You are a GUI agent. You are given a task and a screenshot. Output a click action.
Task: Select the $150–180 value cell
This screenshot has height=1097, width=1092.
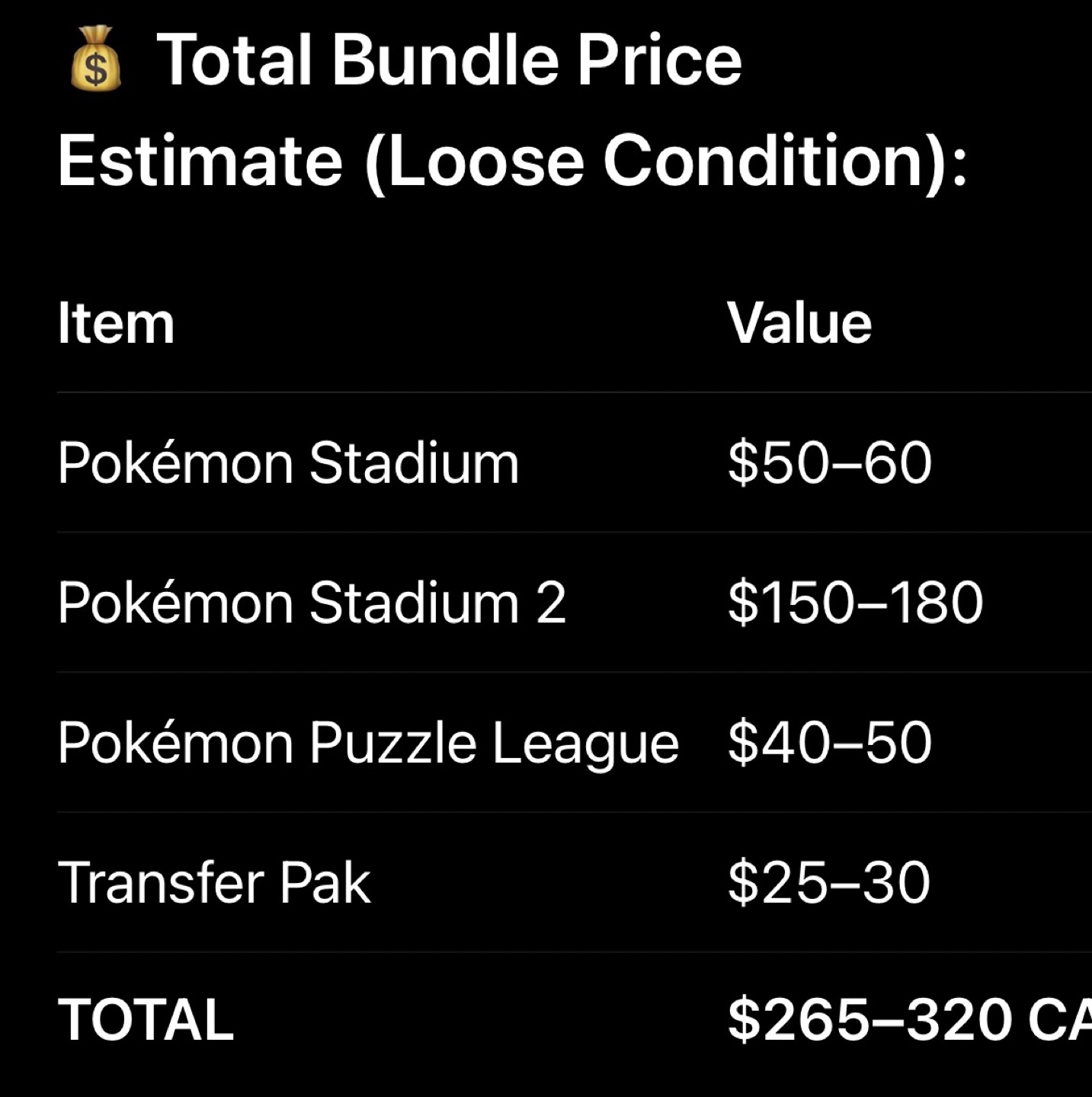tap(855, 603)
